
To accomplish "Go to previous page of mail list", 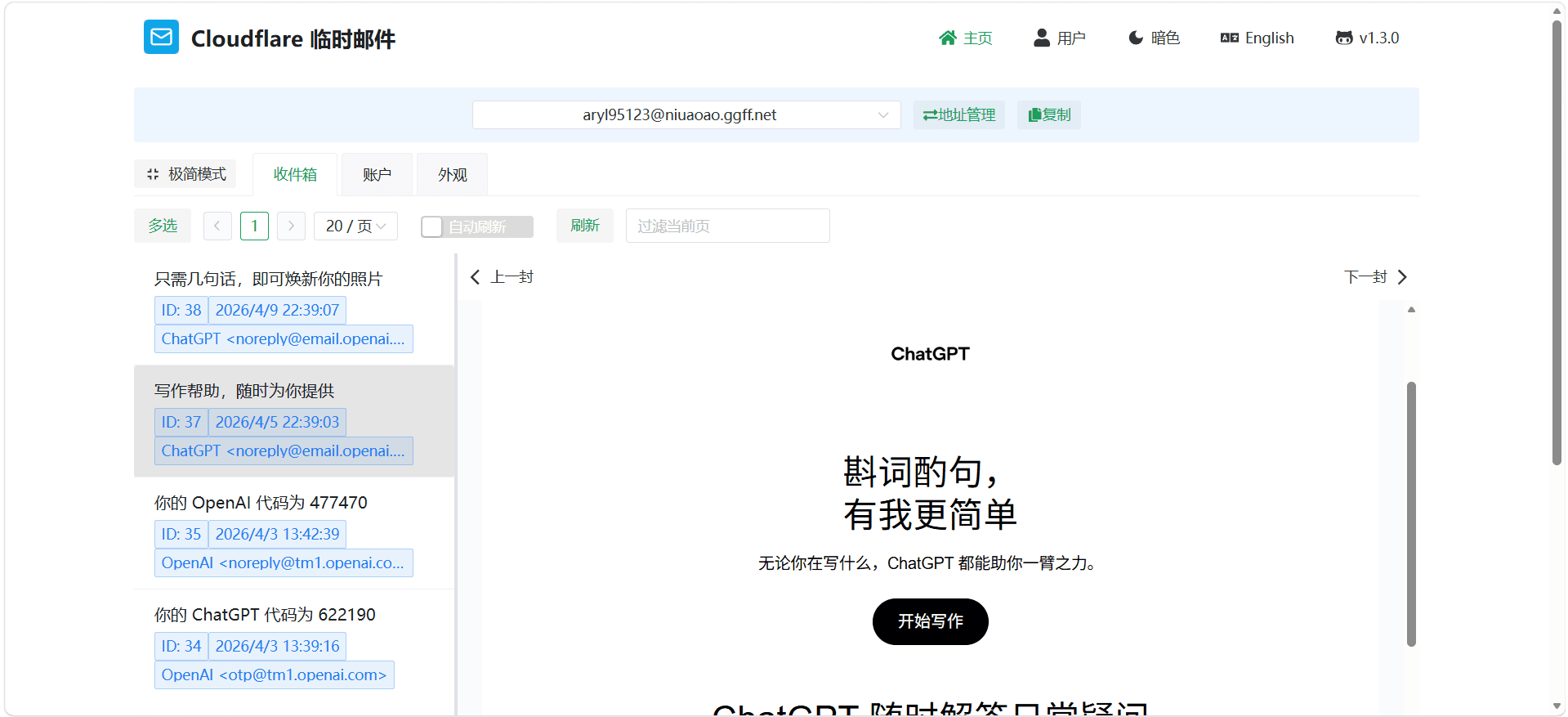I will [217, 226].
